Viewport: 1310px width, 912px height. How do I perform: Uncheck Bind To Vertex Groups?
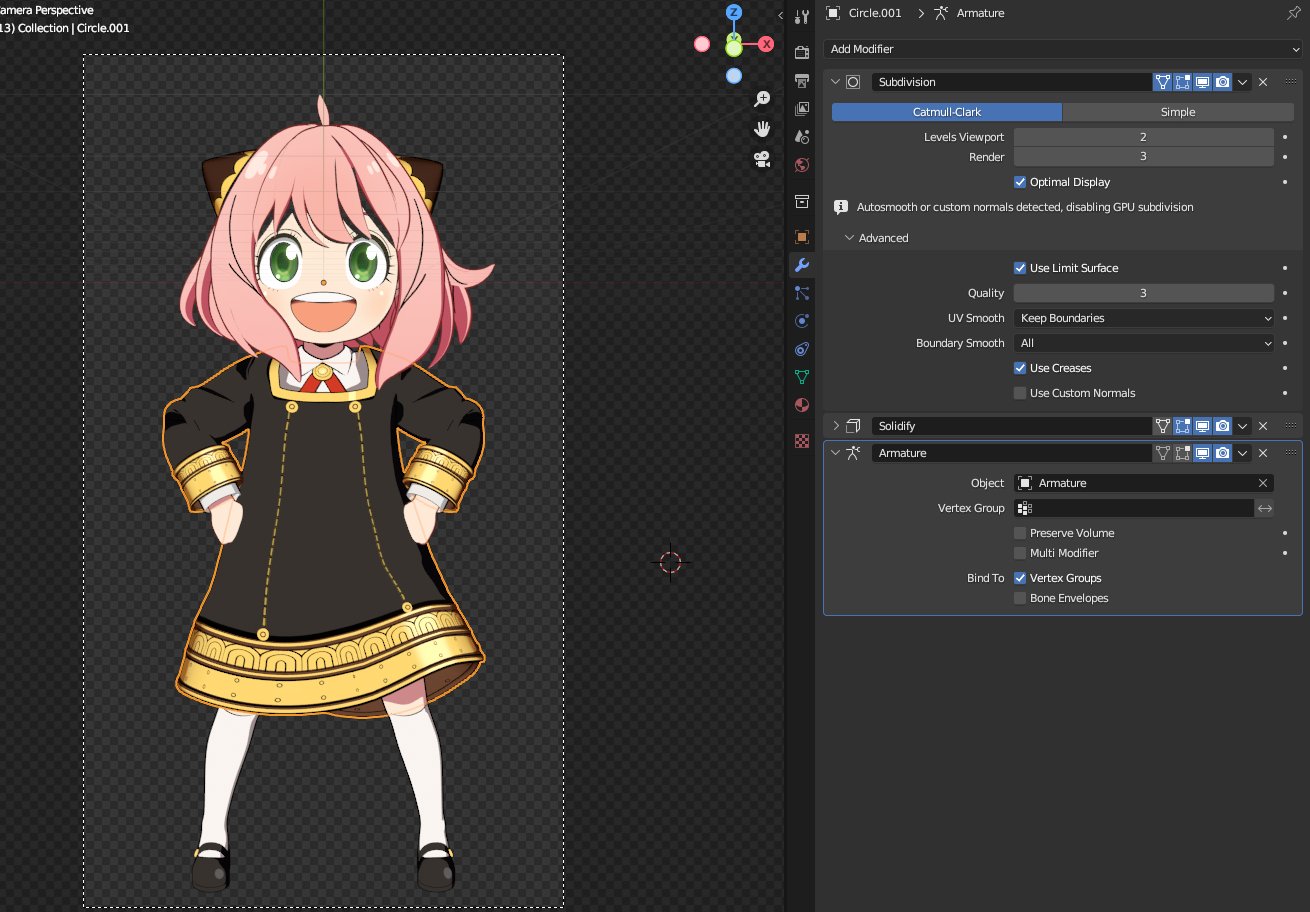point(1019,578)
